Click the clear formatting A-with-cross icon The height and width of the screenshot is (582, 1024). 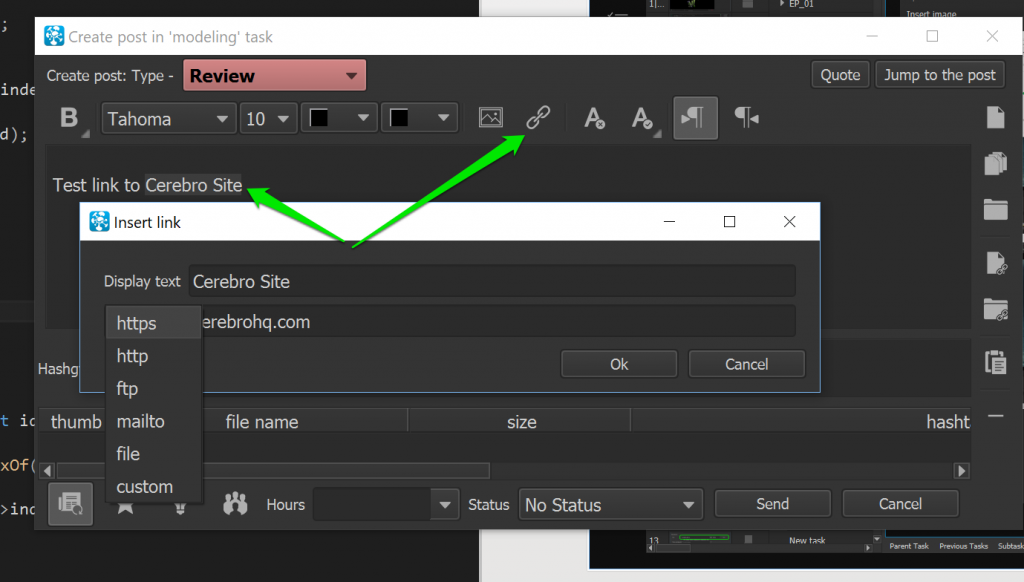(x=594, y=118)
